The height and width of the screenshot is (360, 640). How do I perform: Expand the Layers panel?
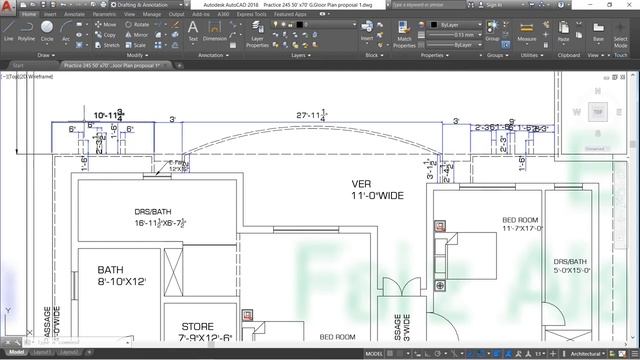tap(301, 55)
